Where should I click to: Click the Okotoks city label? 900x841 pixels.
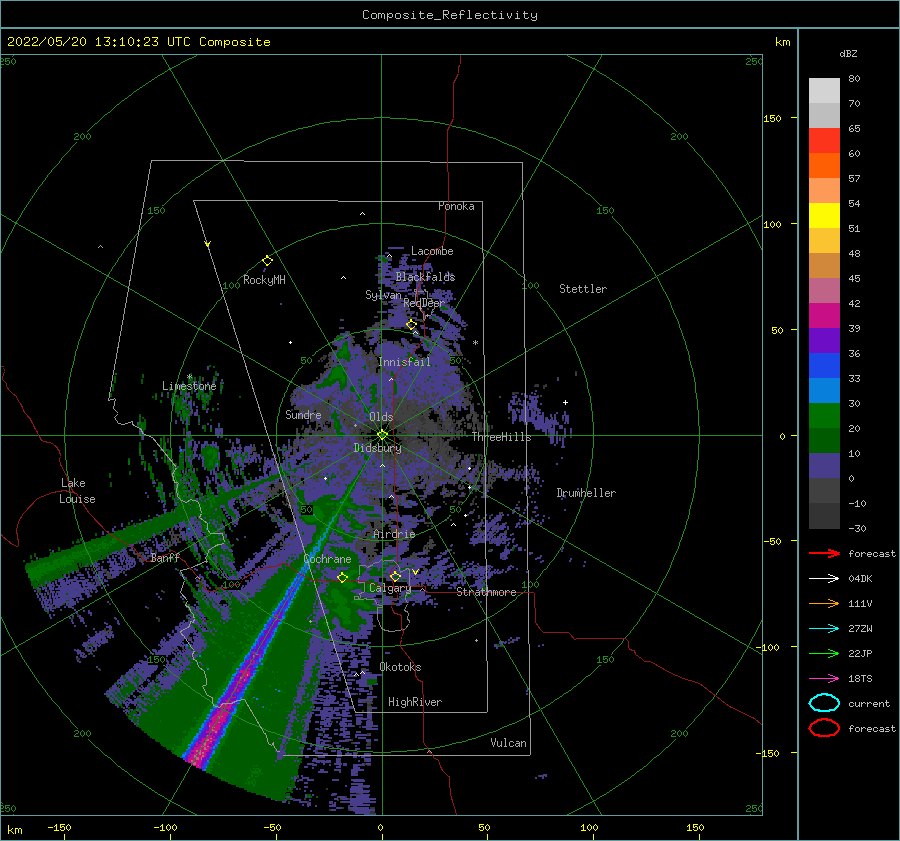400,667
